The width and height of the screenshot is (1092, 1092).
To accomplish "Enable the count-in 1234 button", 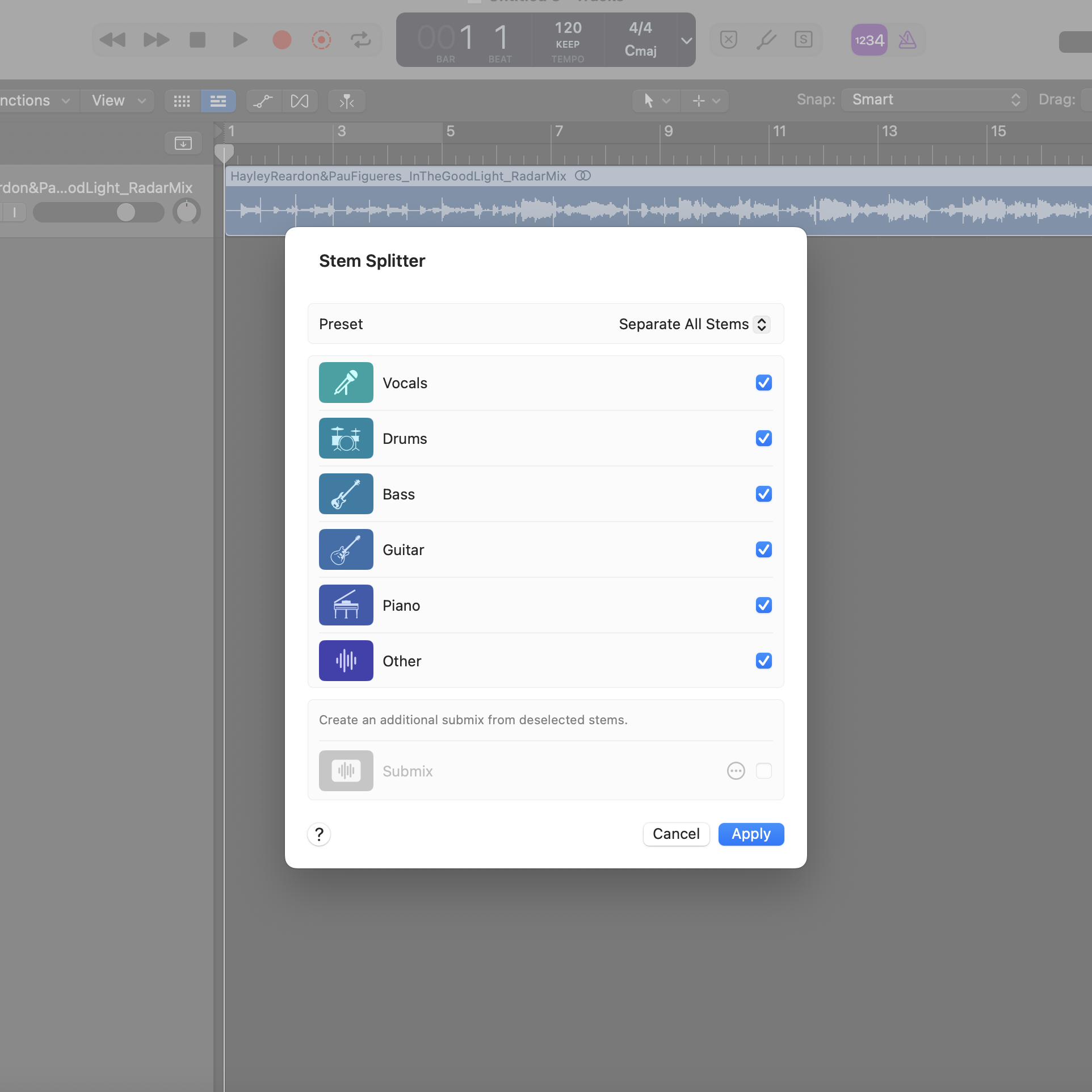I will coord(869,40).
